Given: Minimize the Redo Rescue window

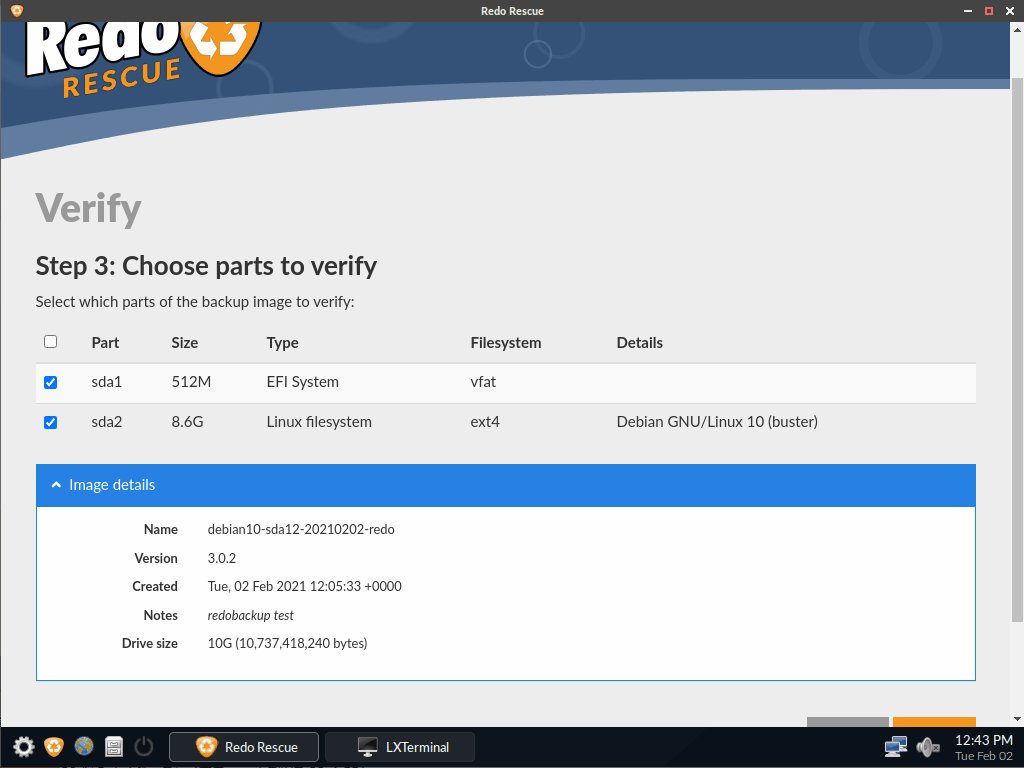Looking at the screenshot, I should coord(968,11).
